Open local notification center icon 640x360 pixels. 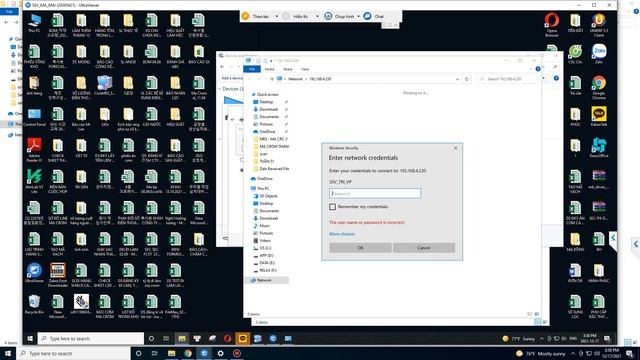(629, 353)
